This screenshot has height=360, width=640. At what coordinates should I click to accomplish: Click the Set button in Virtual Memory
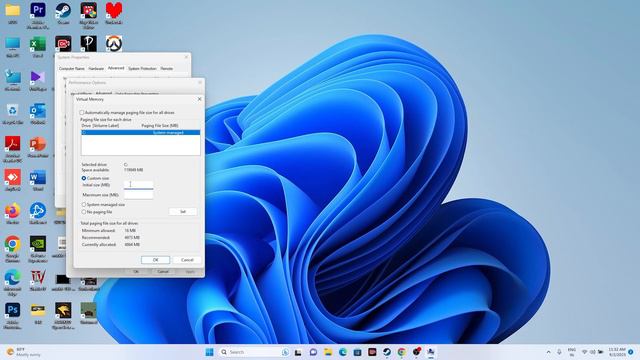coord(183,211)
